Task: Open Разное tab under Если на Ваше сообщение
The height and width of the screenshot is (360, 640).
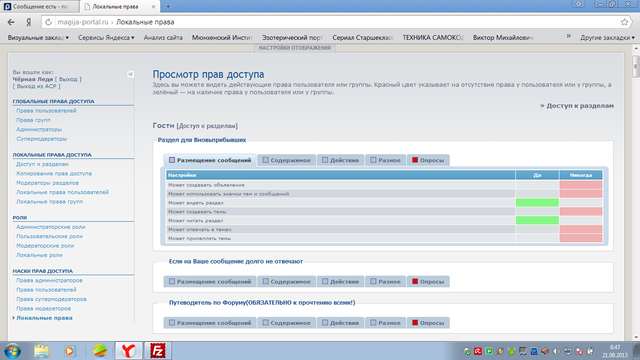Action: tap(385, 282)
